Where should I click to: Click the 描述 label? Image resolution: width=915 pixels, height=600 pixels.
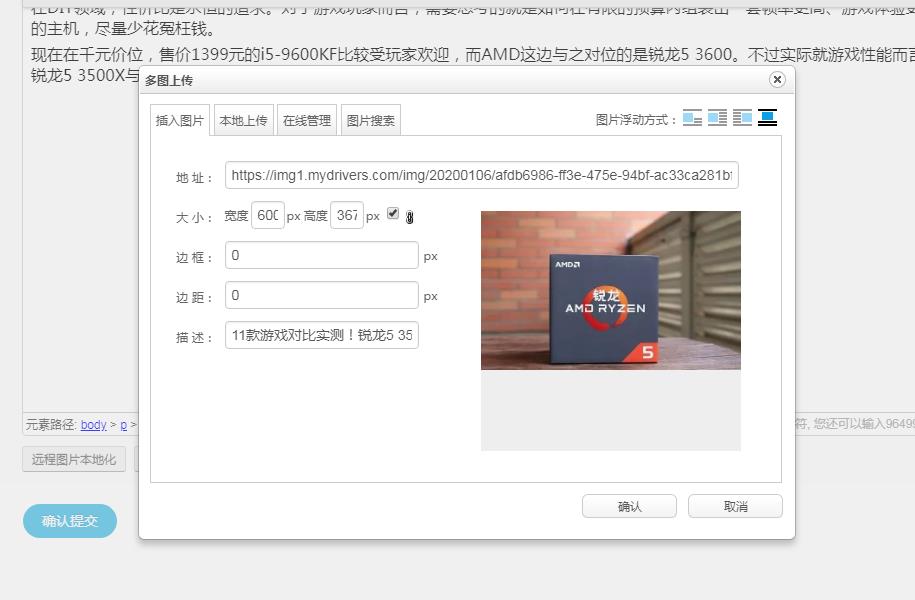pos(194,337)
